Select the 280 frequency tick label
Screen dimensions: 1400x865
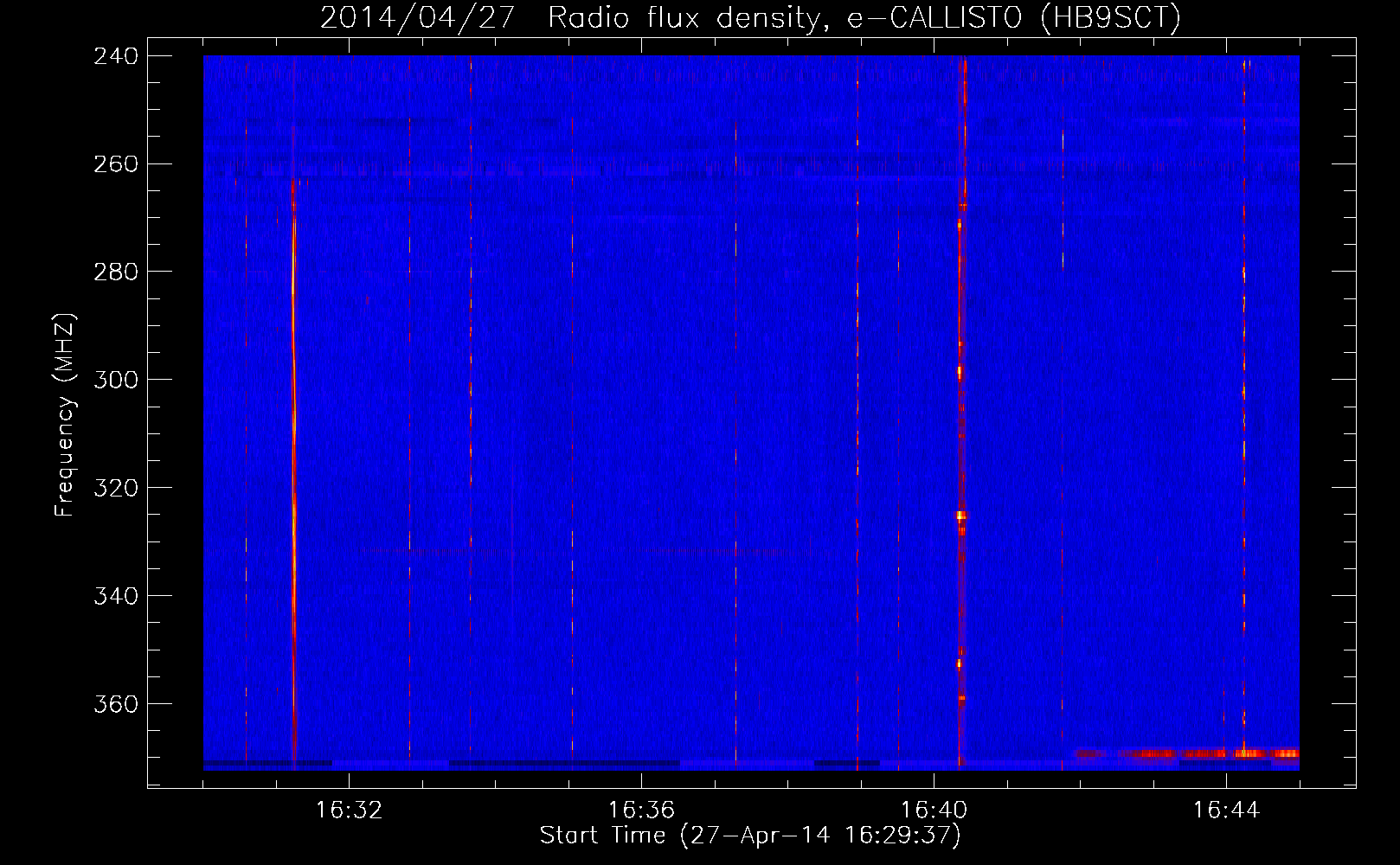[116, 272]
